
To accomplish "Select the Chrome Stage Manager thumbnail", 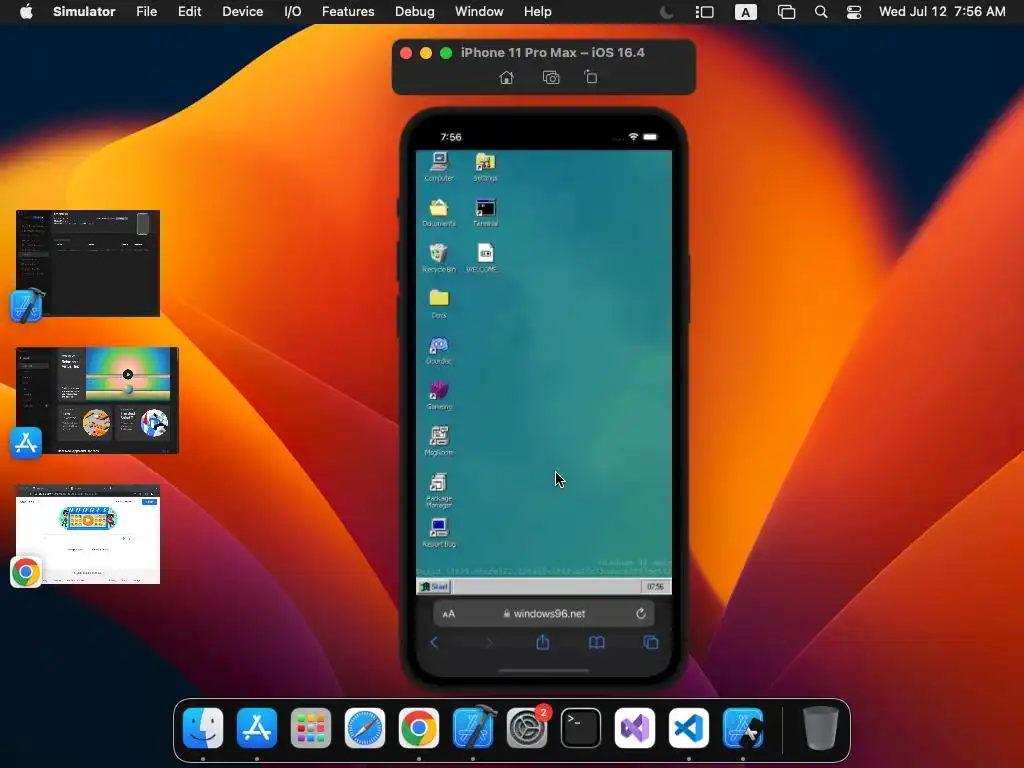I will [x=88, y=534].
